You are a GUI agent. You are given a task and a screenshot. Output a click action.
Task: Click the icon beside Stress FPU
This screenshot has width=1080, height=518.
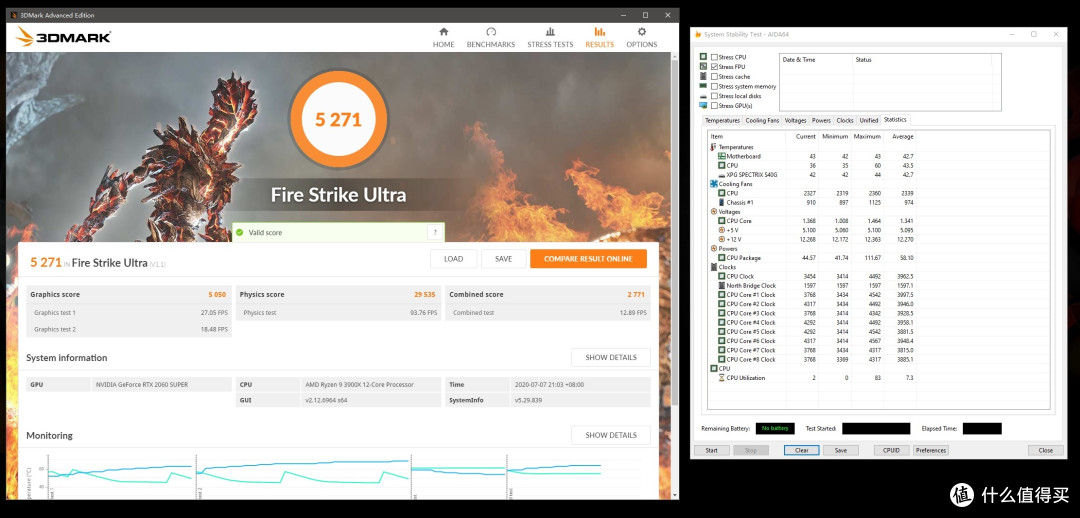click(x=703, y=67)
